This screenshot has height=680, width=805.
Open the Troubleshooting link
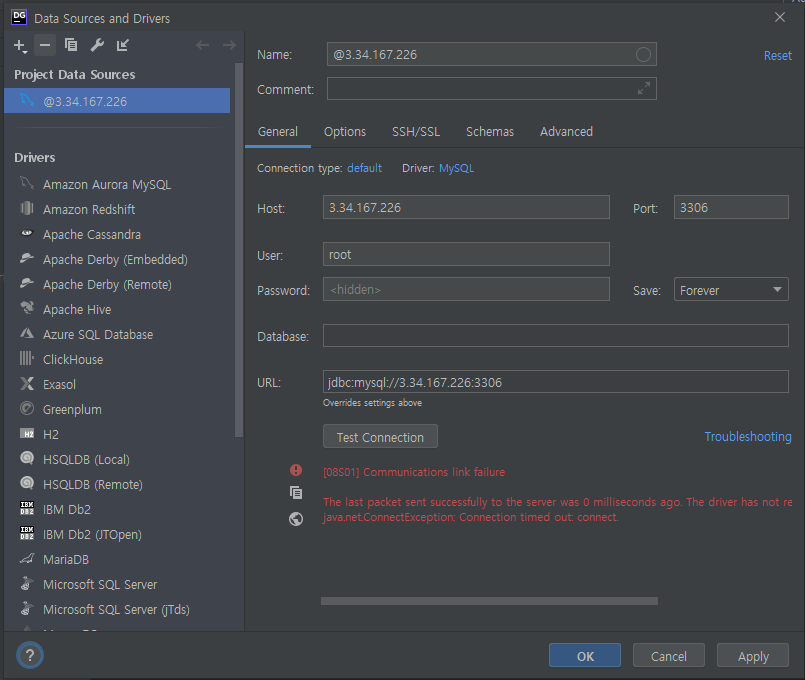click(x=747, y=437)
